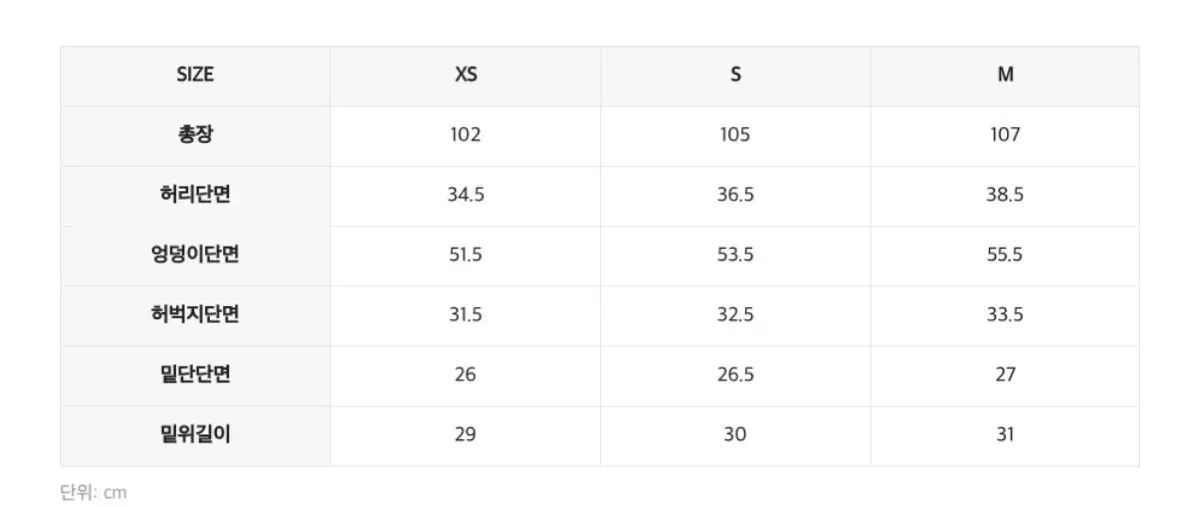Click the S 허벅지단면 value 32.5
This screenshot has height=507, width=1200.
735,315
